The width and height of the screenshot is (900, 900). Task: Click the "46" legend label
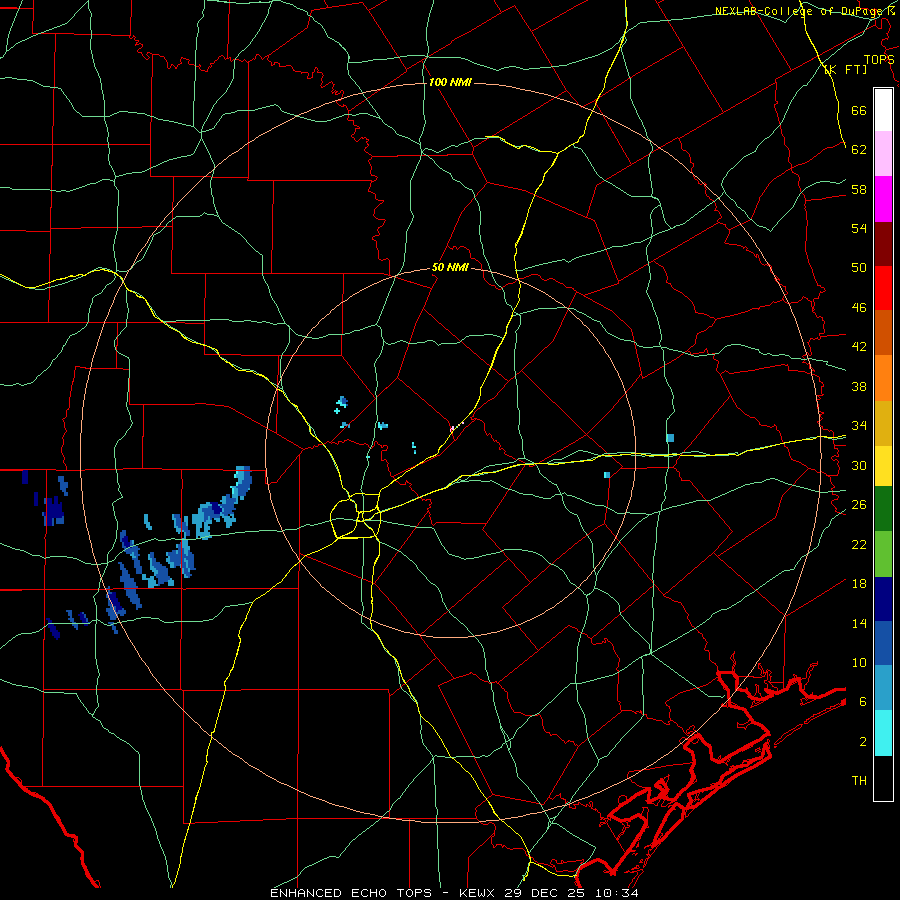point(859,308)
